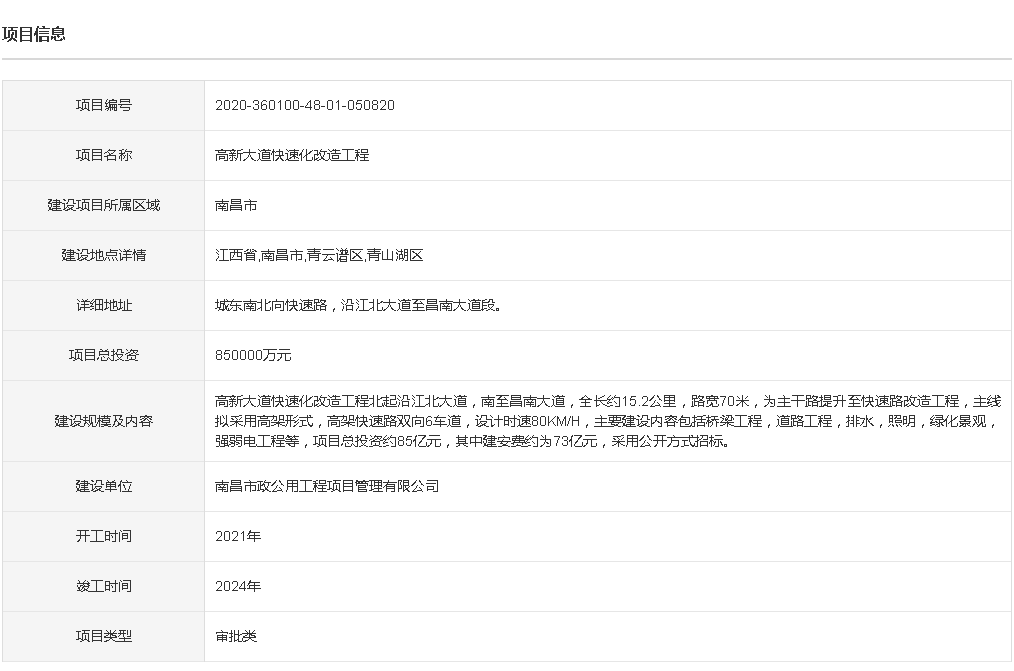Viewport: 1014px width, 671px height.
Task: Click the 竣工时间 label cell
Action: pyautogui.click(x=103, y=586)
